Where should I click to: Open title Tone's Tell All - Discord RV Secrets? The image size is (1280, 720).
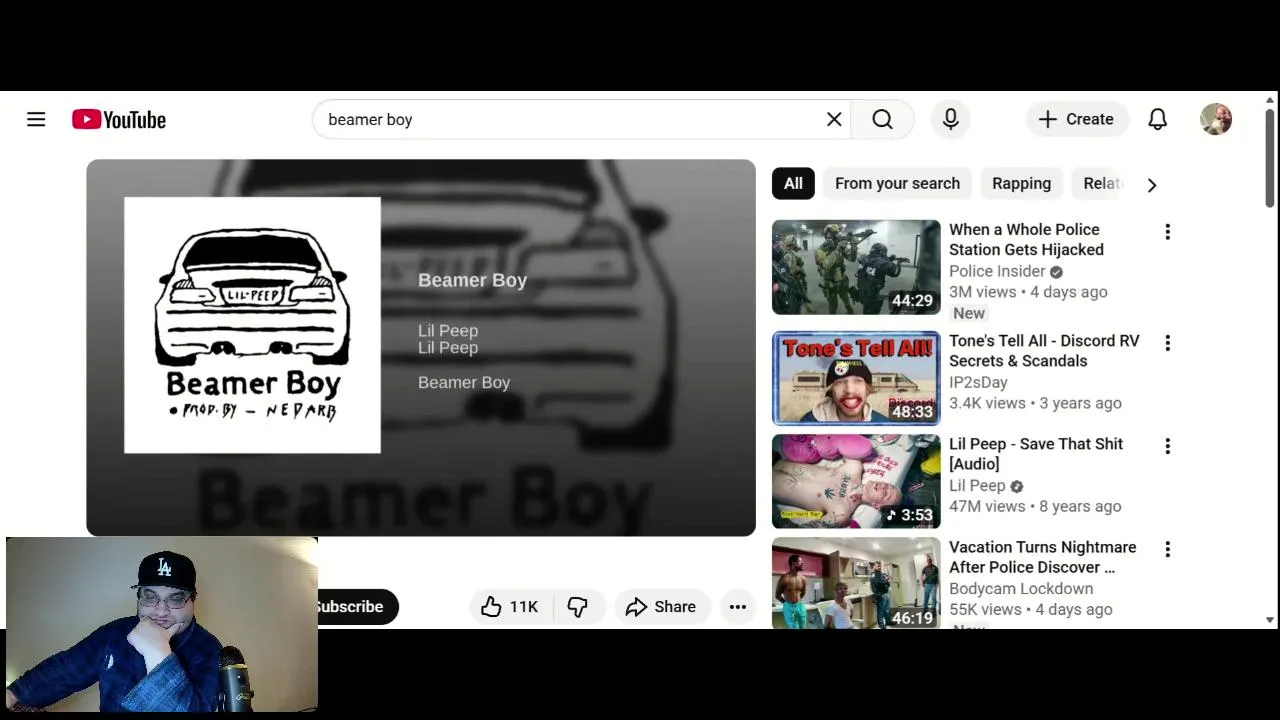(1044, 351)
